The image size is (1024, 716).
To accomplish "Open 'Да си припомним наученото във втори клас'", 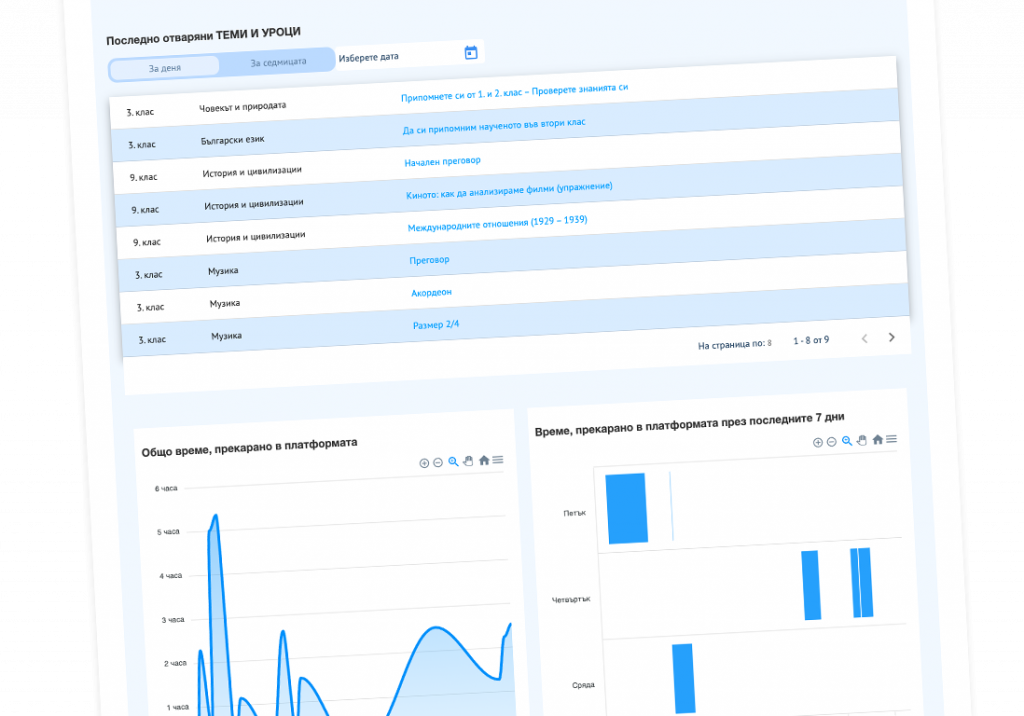I will [x=494, y=125].
